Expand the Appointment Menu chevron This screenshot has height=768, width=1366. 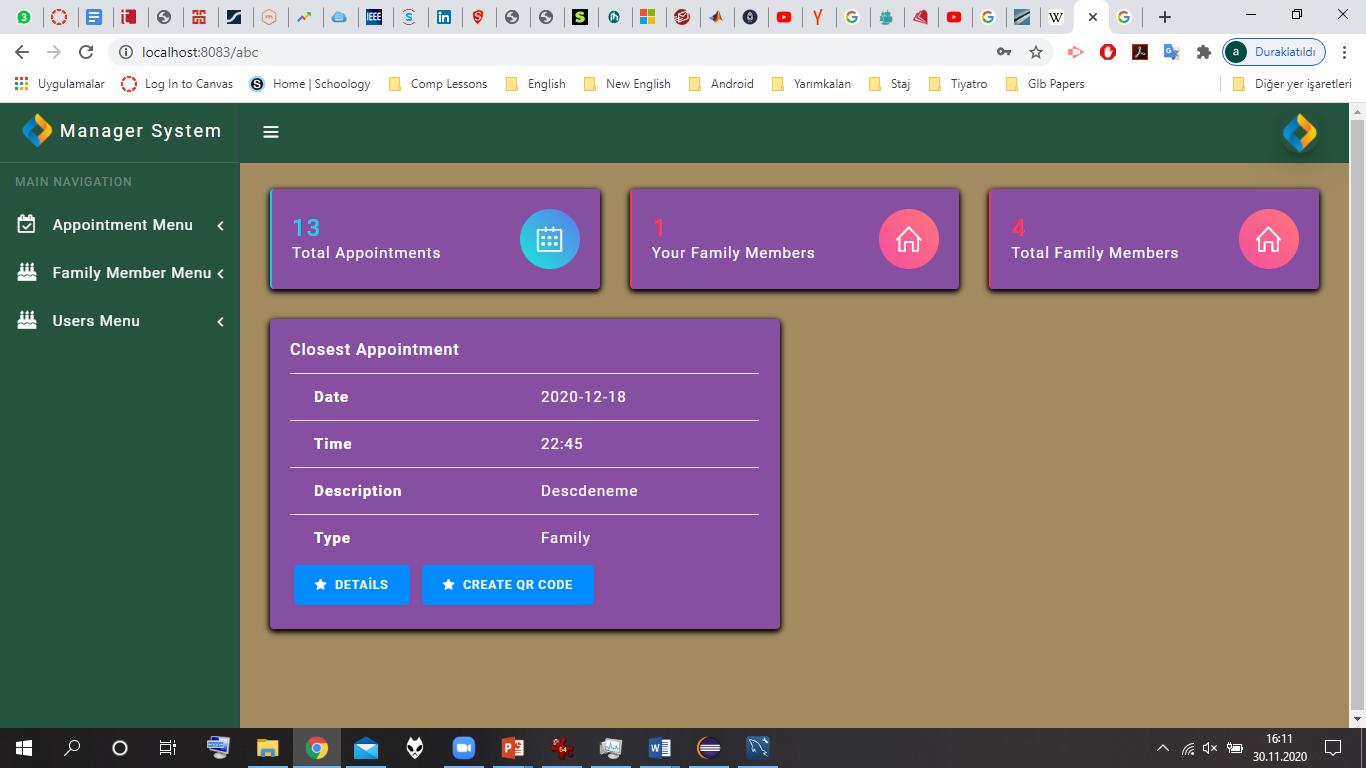(220, 226)
